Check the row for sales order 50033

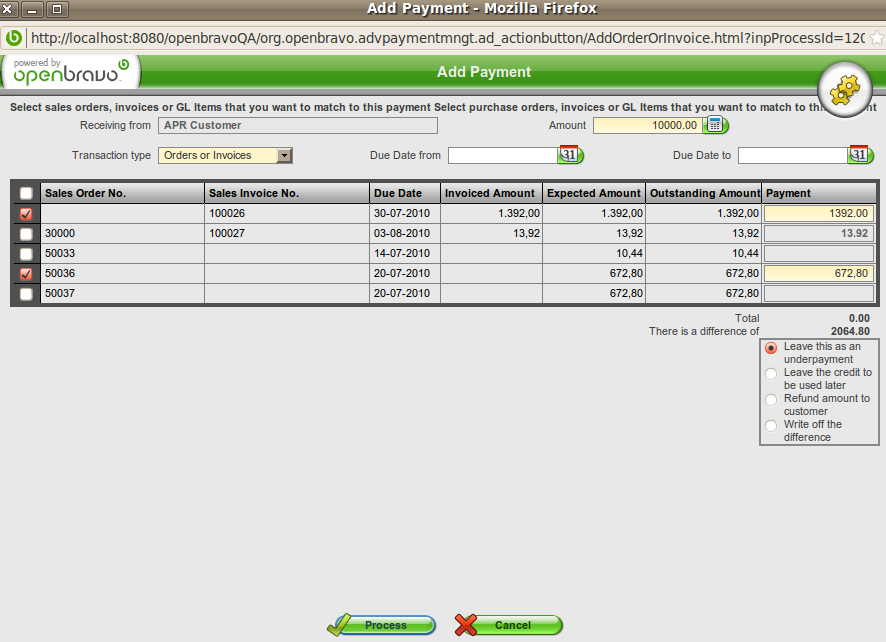click(26, 253)
